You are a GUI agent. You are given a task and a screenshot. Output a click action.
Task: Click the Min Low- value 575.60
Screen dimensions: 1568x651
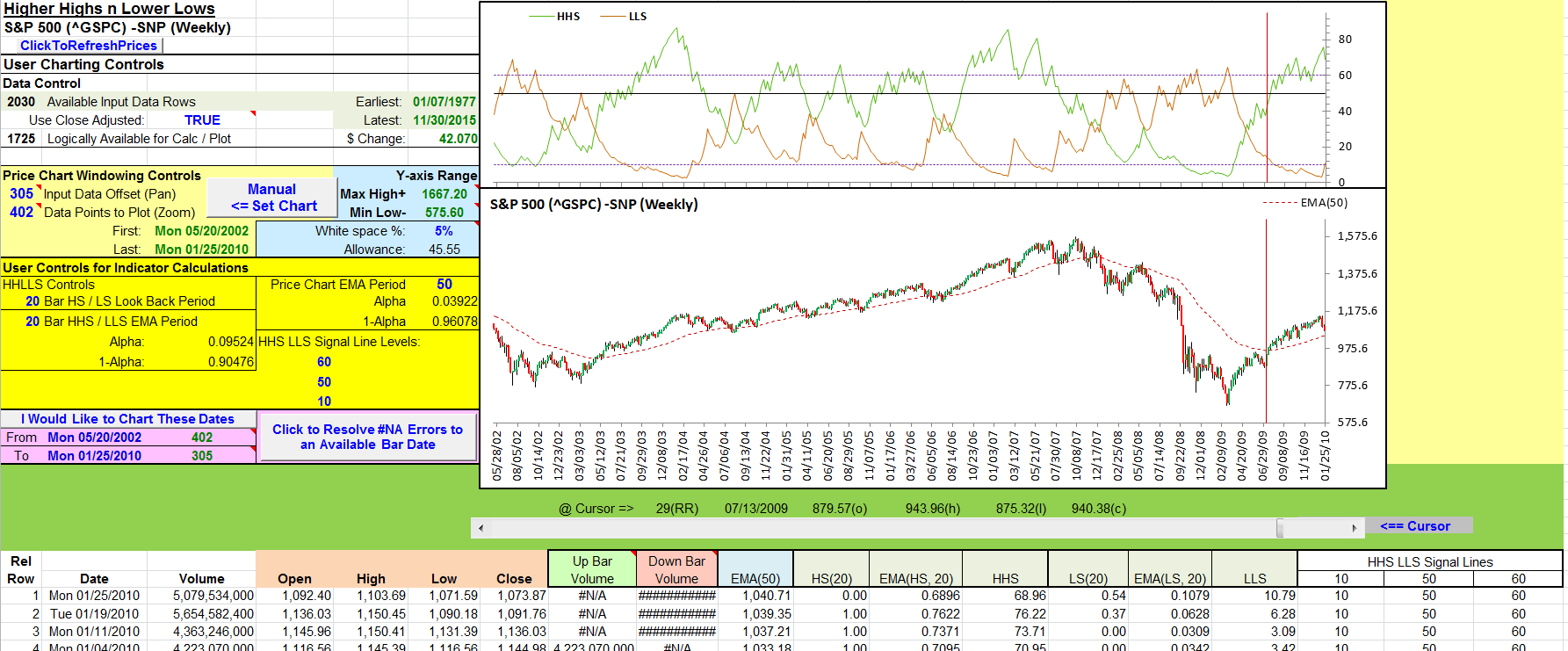click(x=444, y=213)
